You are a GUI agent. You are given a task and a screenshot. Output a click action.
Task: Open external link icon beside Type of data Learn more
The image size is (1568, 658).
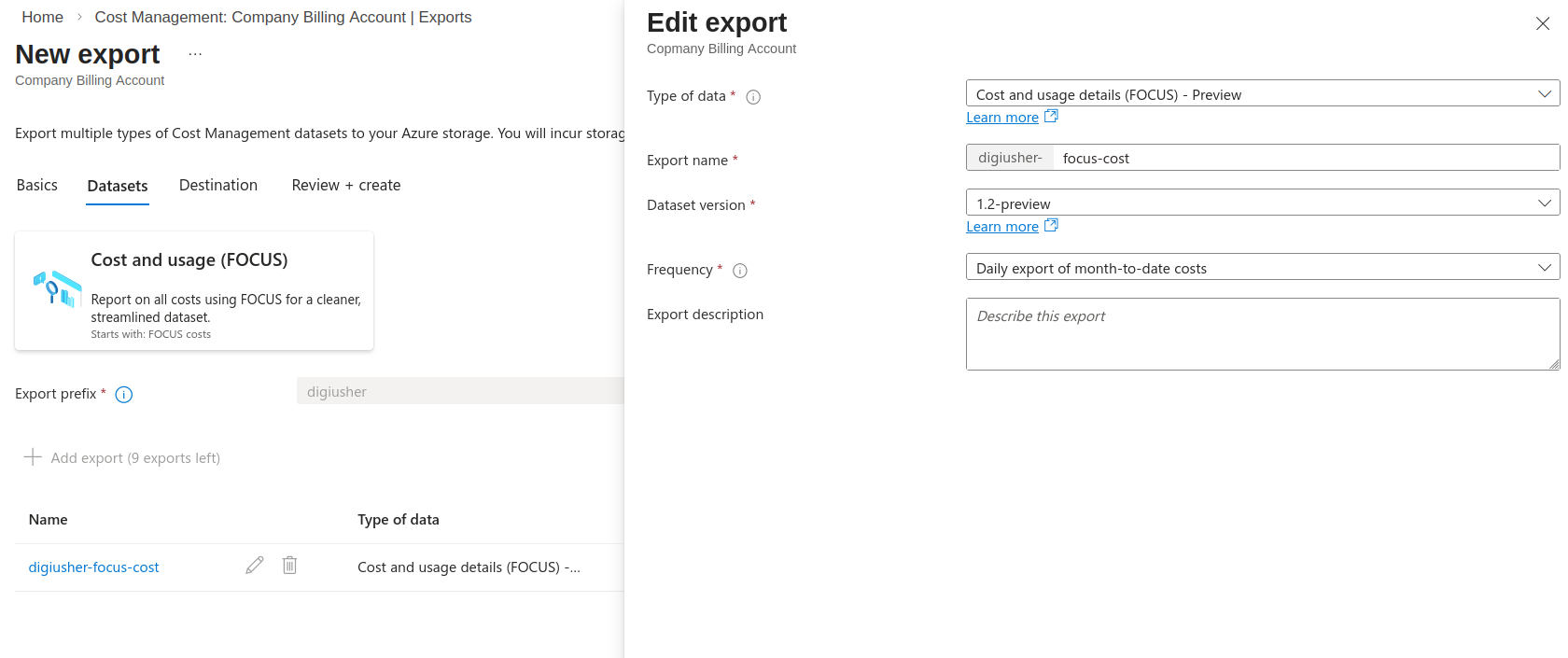1051,117
